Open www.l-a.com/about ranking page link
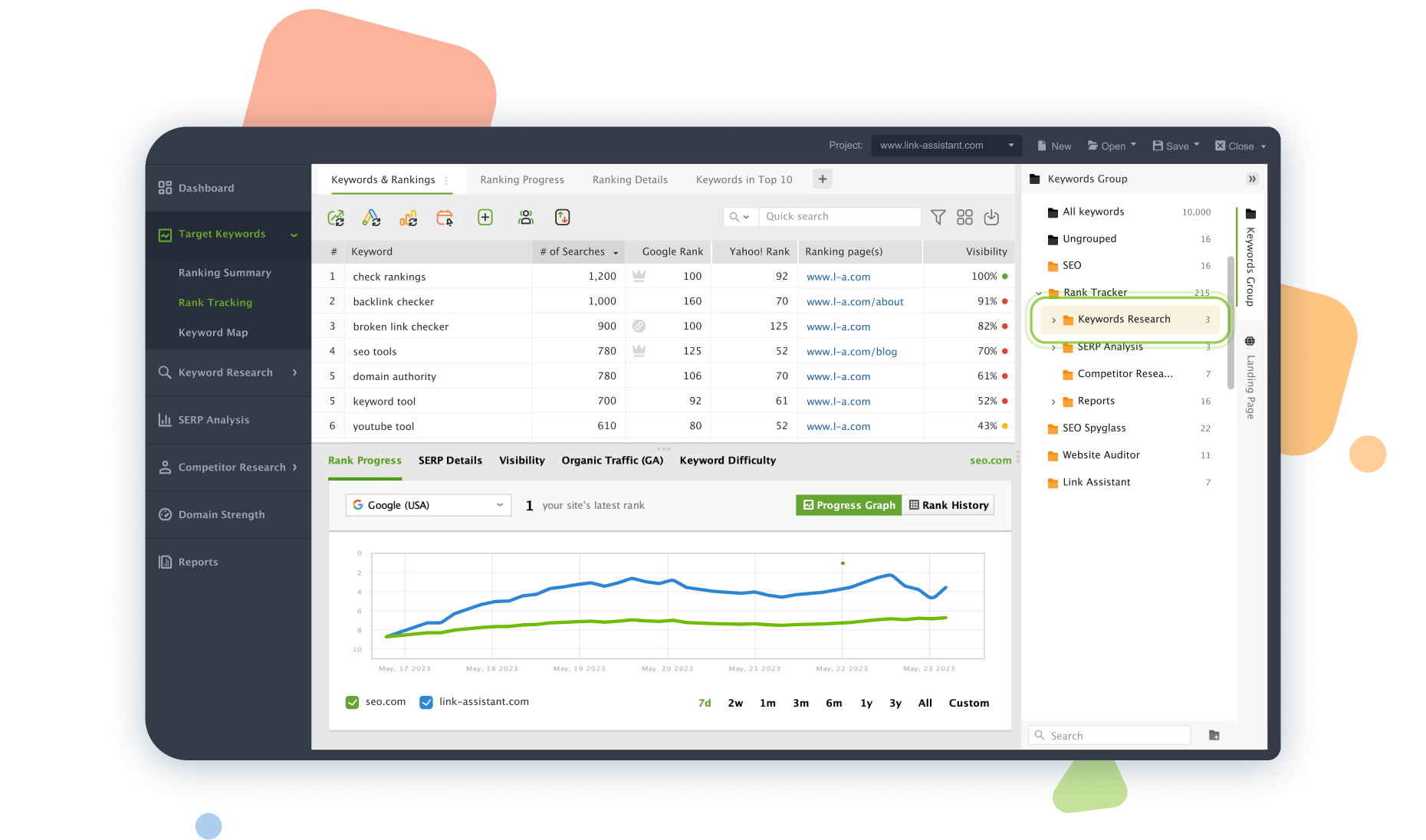This screenshot has width=1426, height=840. [x=855, y=302]
